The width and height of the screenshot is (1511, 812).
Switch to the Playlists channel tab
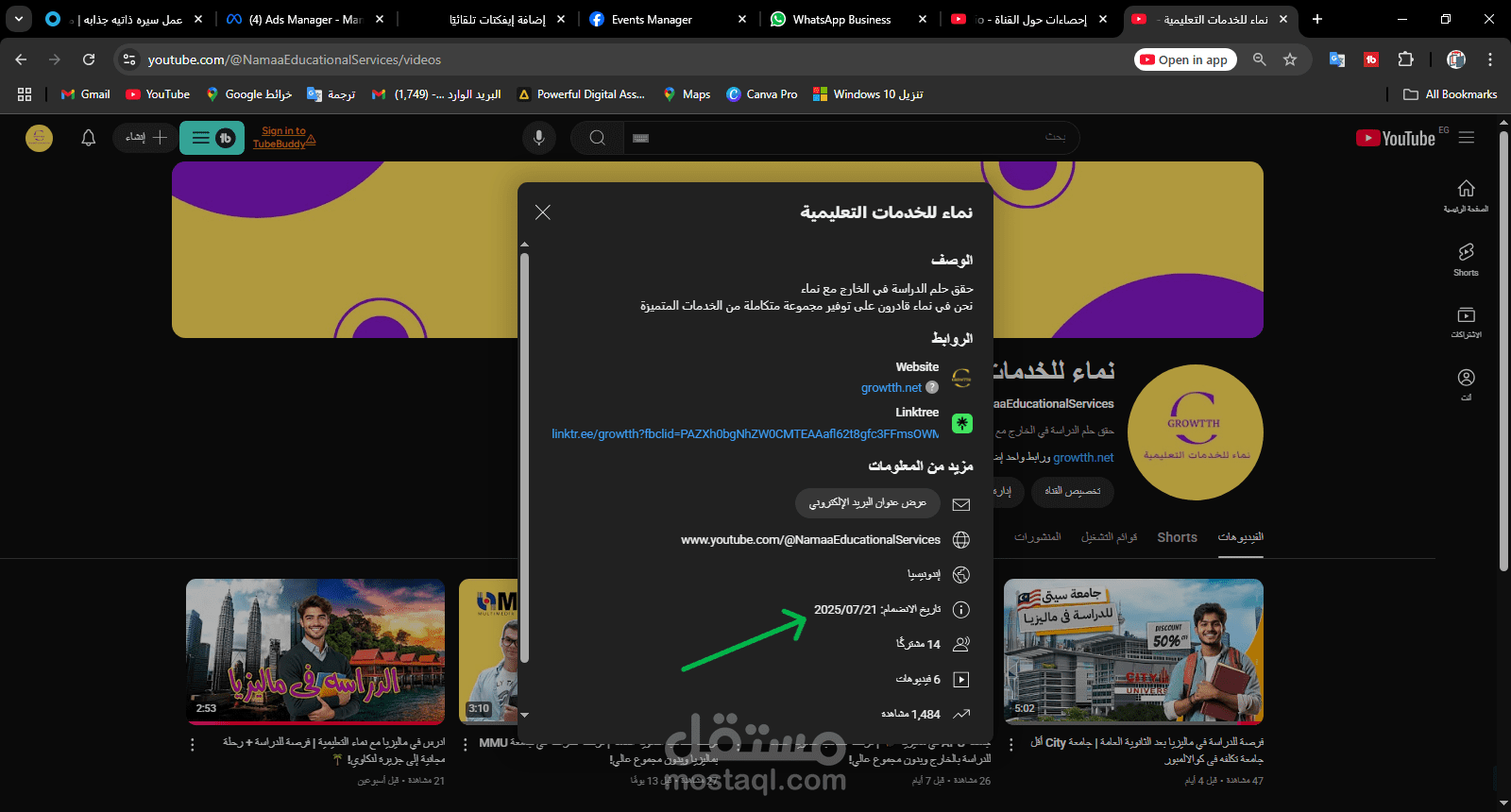pyautogui.click(x=1109, y=537)
